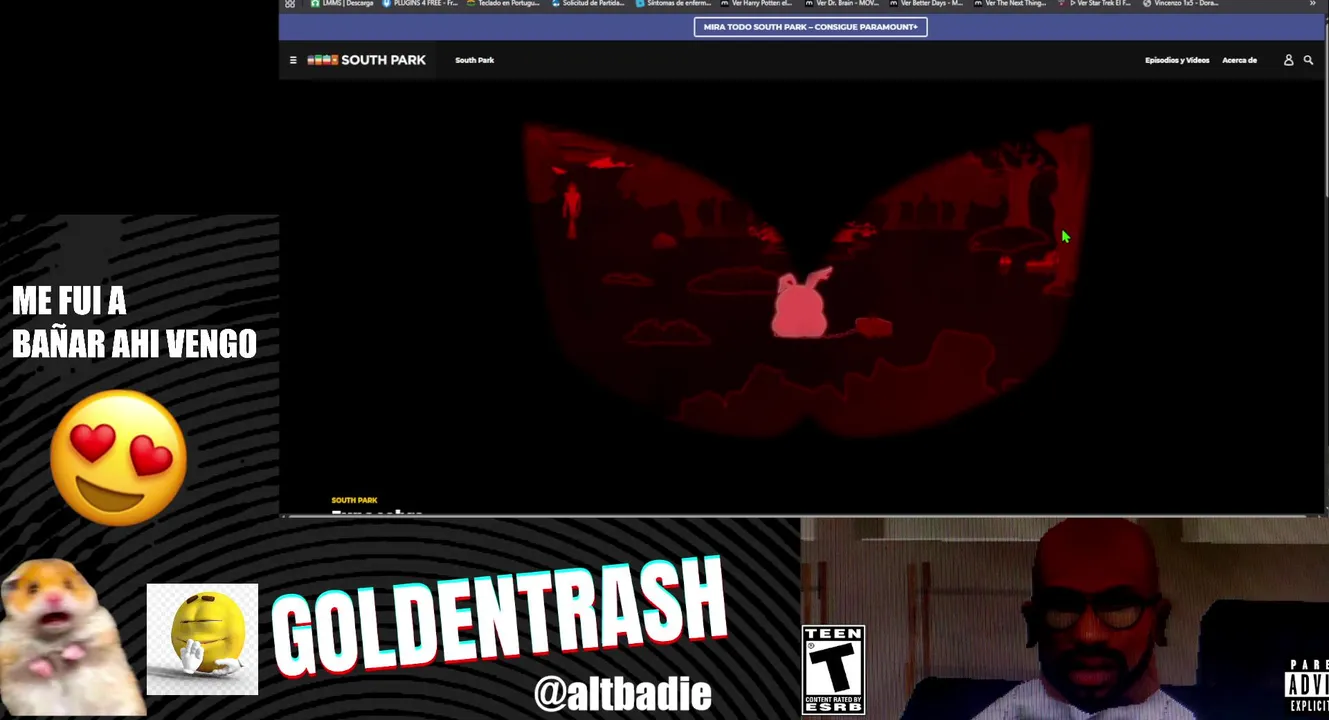Open the Ver Better Days bookmark
This screenshot has height=720, width=1329.
926,4
